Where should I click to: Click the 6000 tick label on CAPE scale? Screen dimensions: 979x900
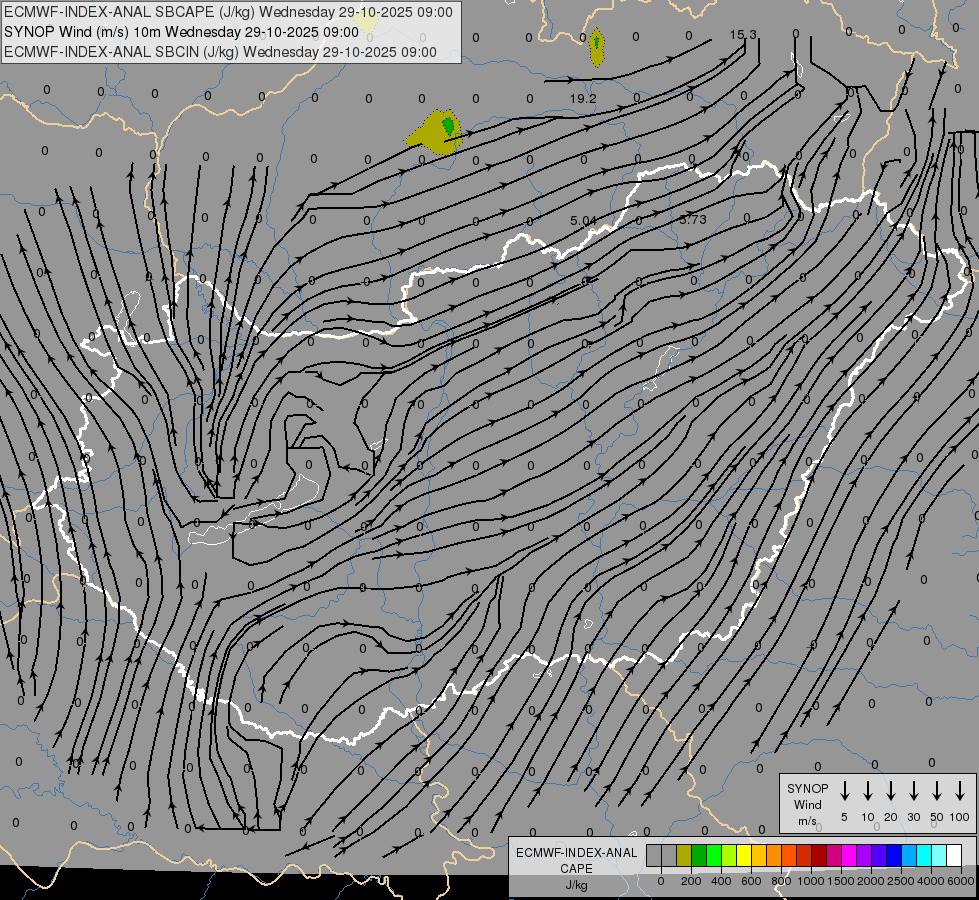(961, 881)
